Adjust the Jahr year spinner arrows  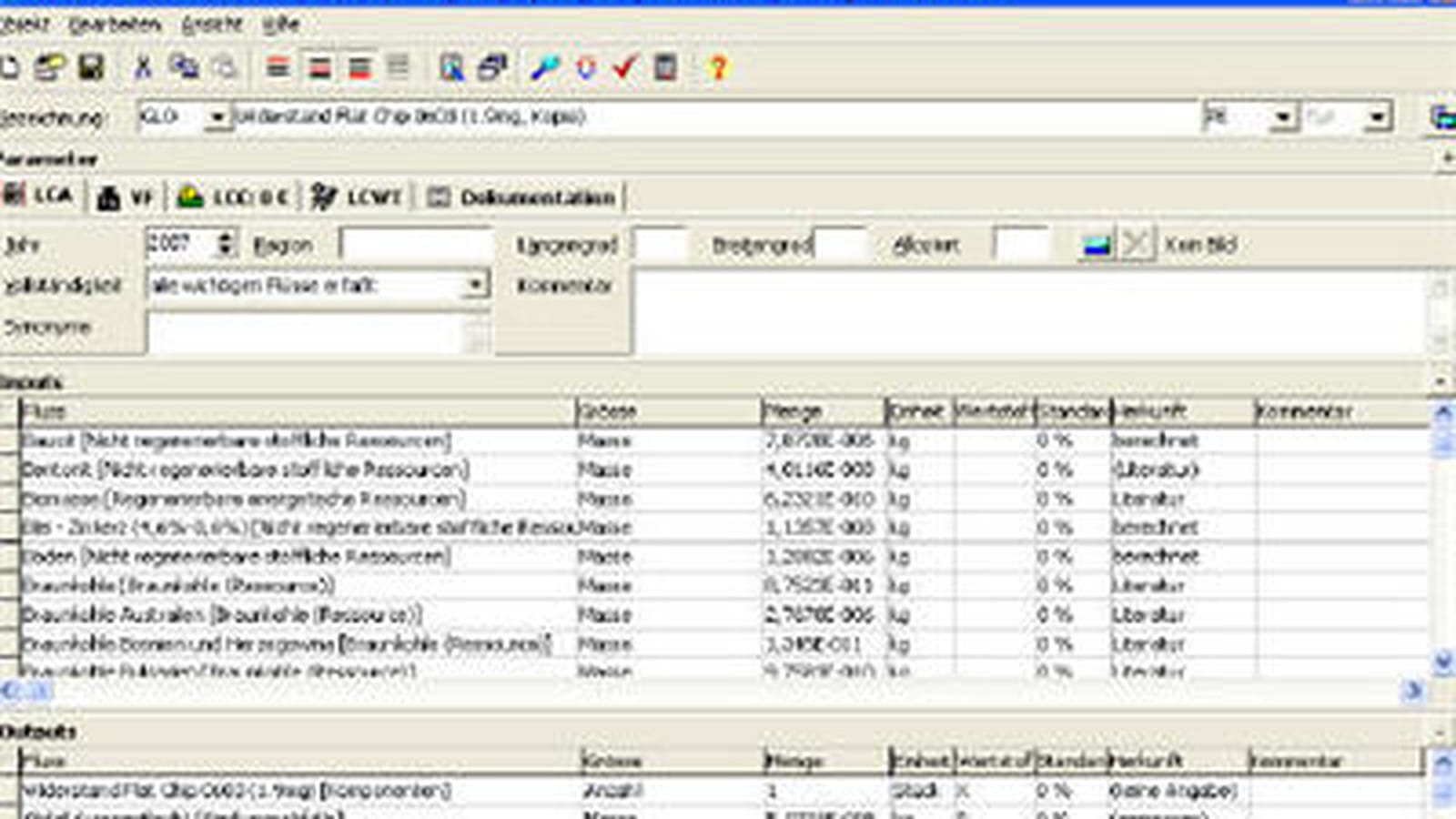[226, 244]
